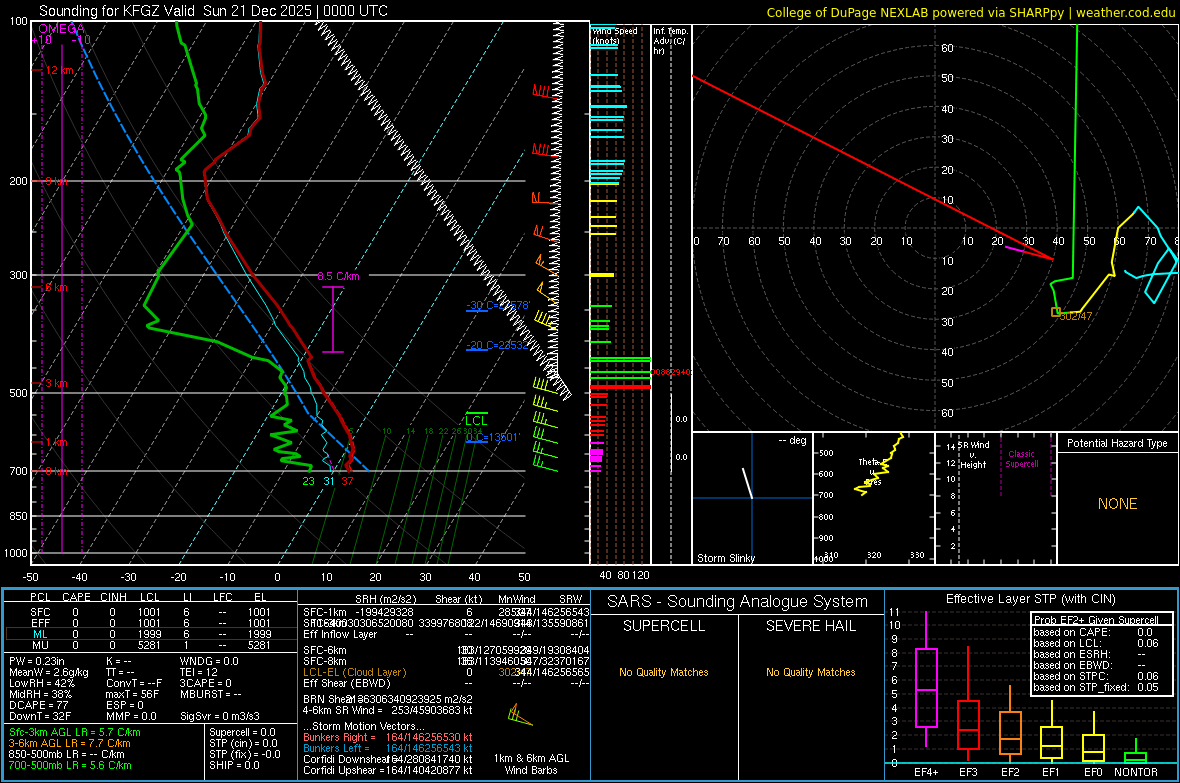The width and height of the screenshot is (1180, 783).
Task: Select the SFC parcel row
Action: tap(151, 612)
